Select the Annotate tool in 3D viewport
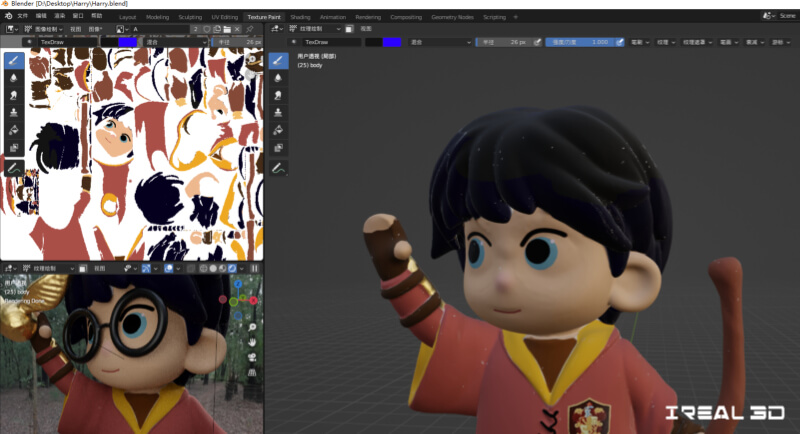The image size is (800, 434). (x=278, y=168)
